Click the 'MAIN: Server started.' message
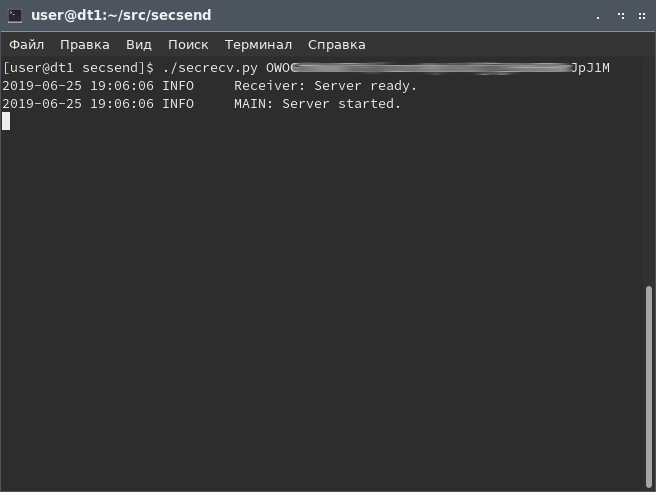Image resolution: width=656 pixels, height=492 pixels. coord(317,104)
